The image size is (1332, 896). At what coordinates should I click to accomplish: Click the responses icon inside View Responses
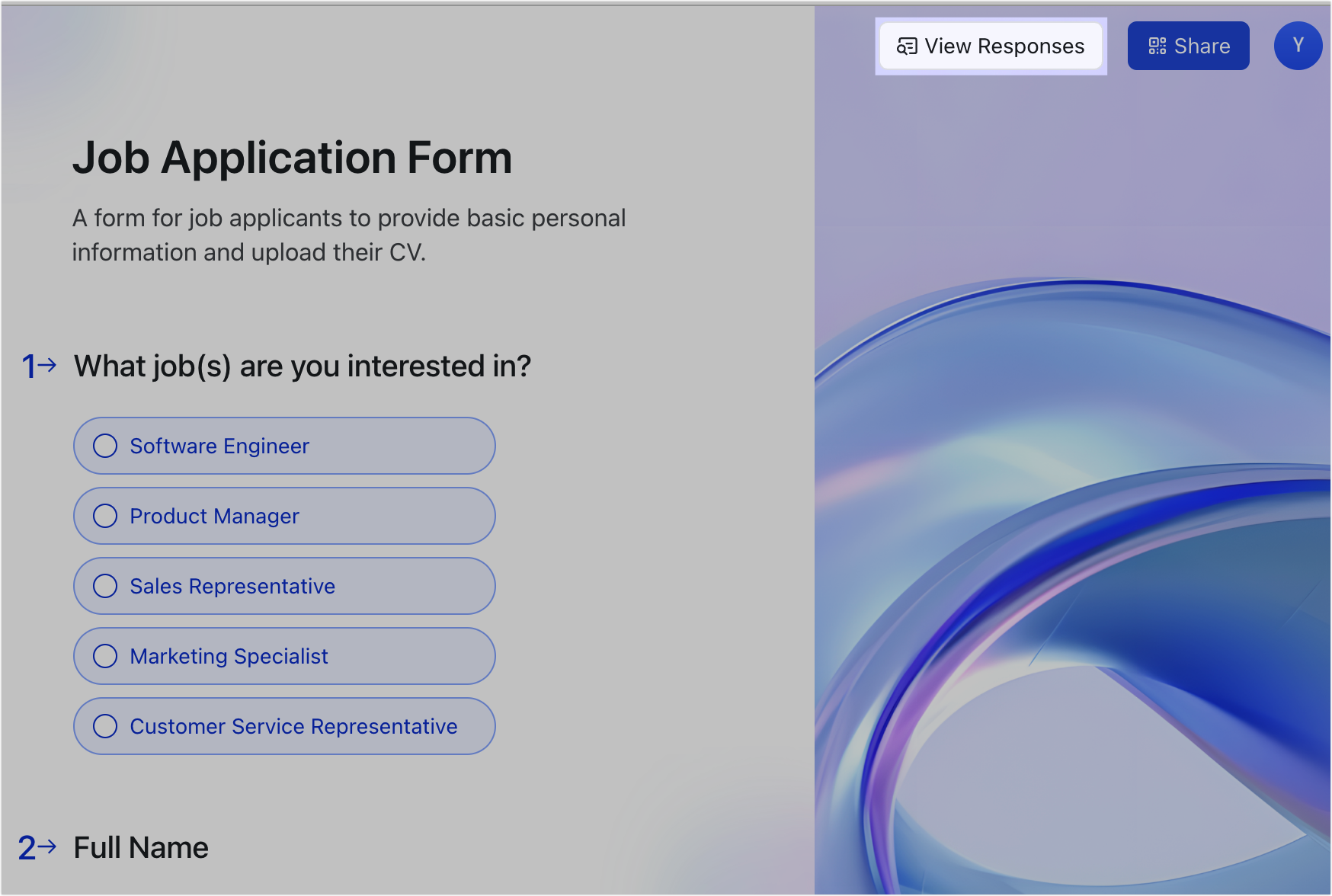pos(907,46)
